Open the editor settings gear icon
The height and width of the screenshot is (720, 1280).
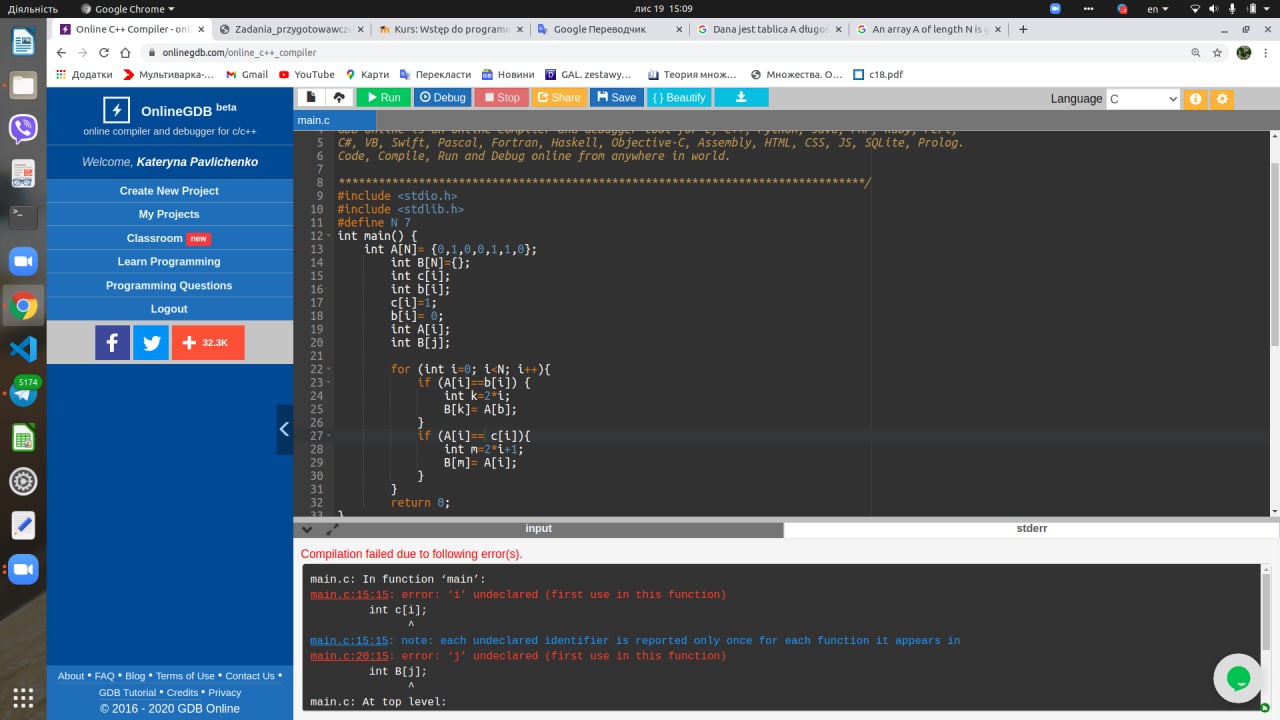(x=1221, y=98)
